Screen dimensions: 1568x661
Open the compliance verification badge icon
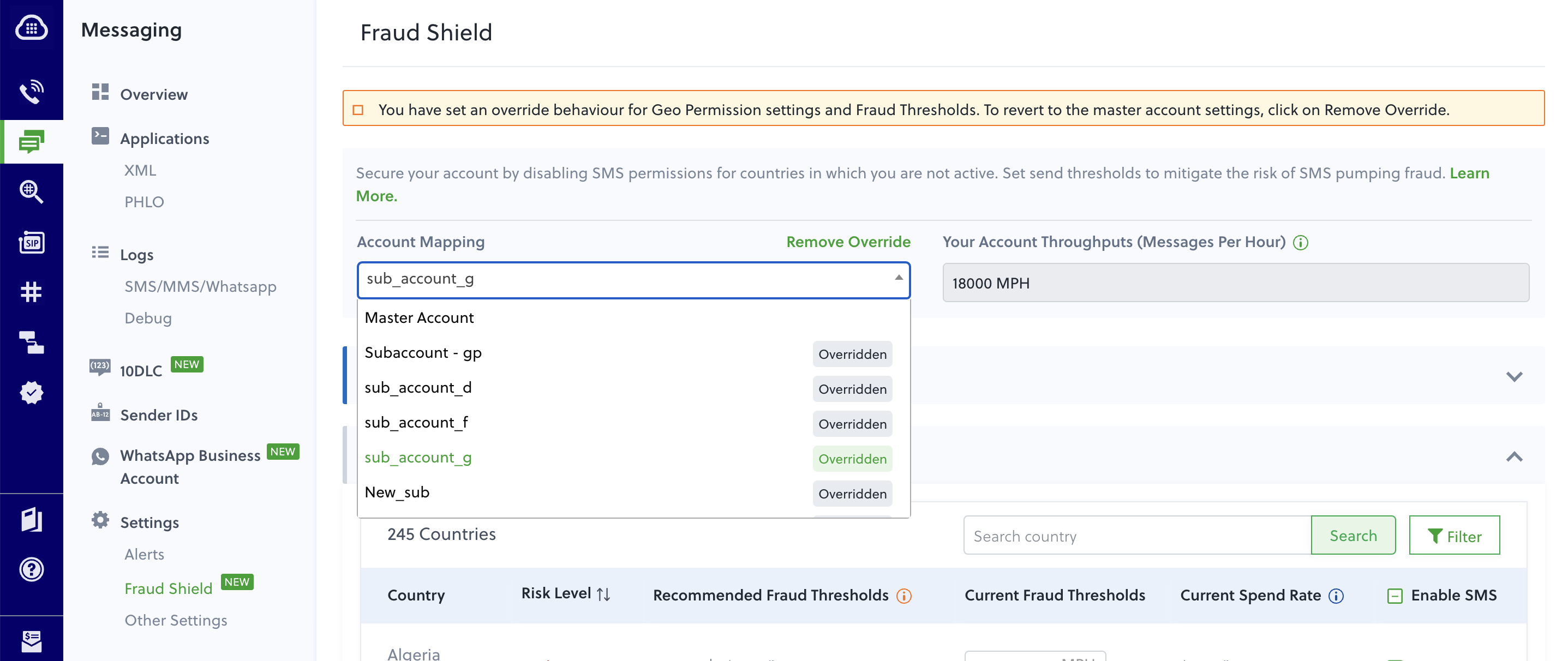[31, 392]
